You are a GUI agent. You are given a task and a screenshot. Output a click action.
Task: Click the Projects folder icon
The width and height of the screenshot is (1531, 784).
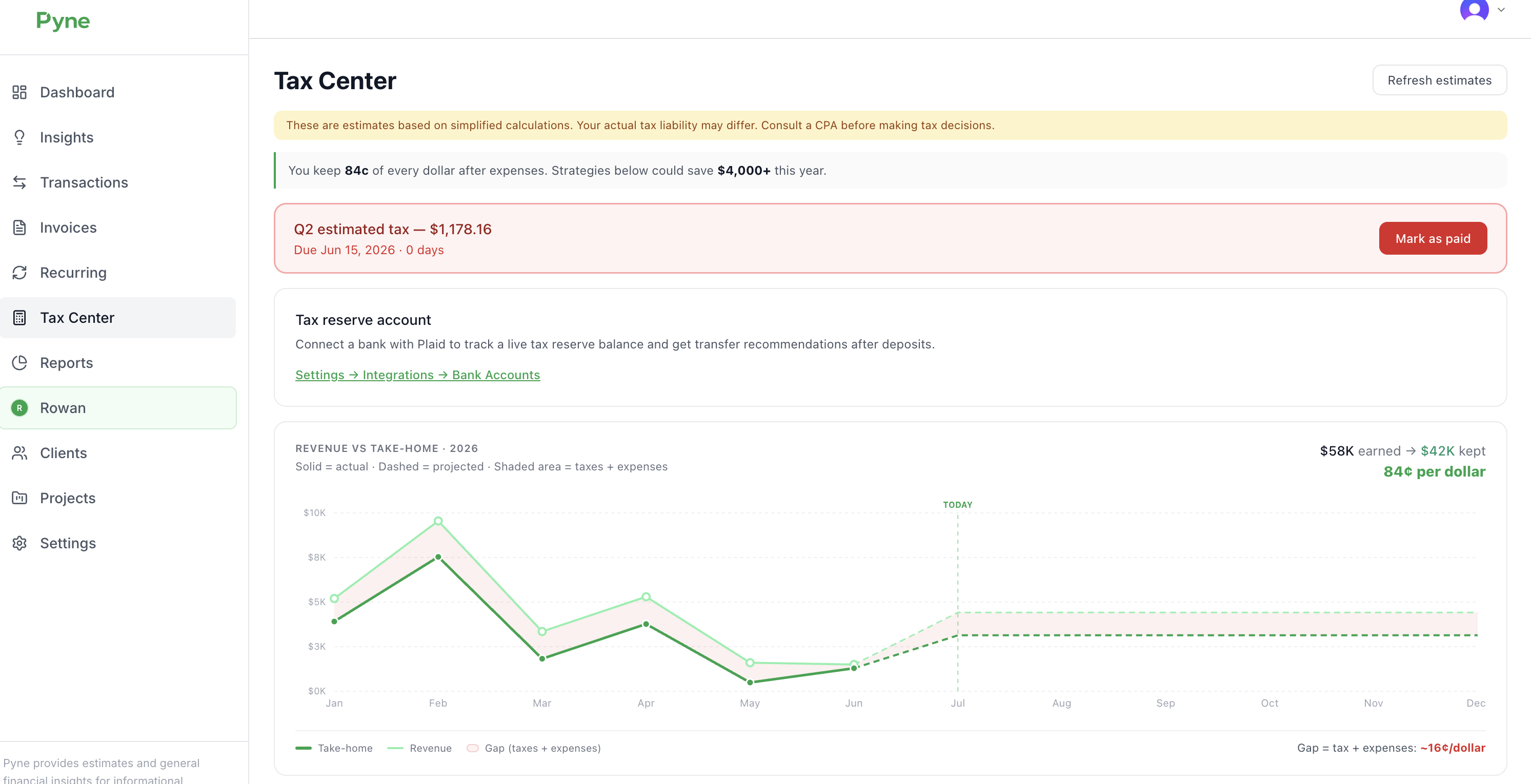pos(19,498)
